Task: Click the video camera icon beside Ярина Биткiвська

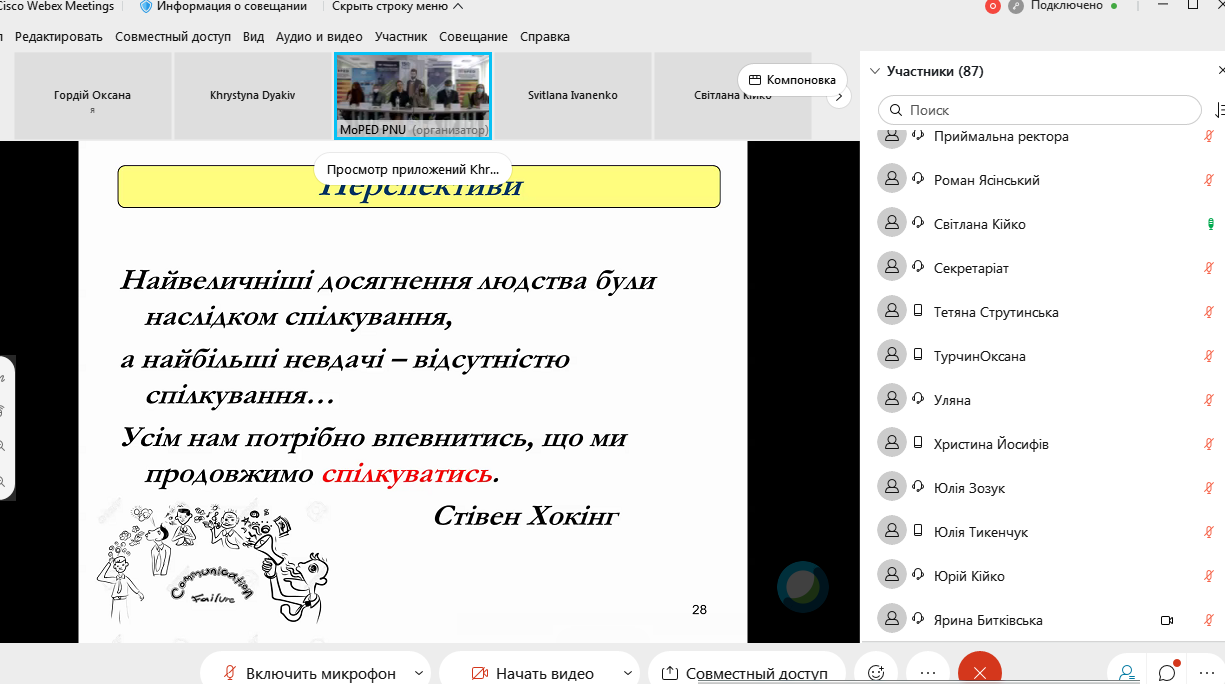Action: 1167,620
